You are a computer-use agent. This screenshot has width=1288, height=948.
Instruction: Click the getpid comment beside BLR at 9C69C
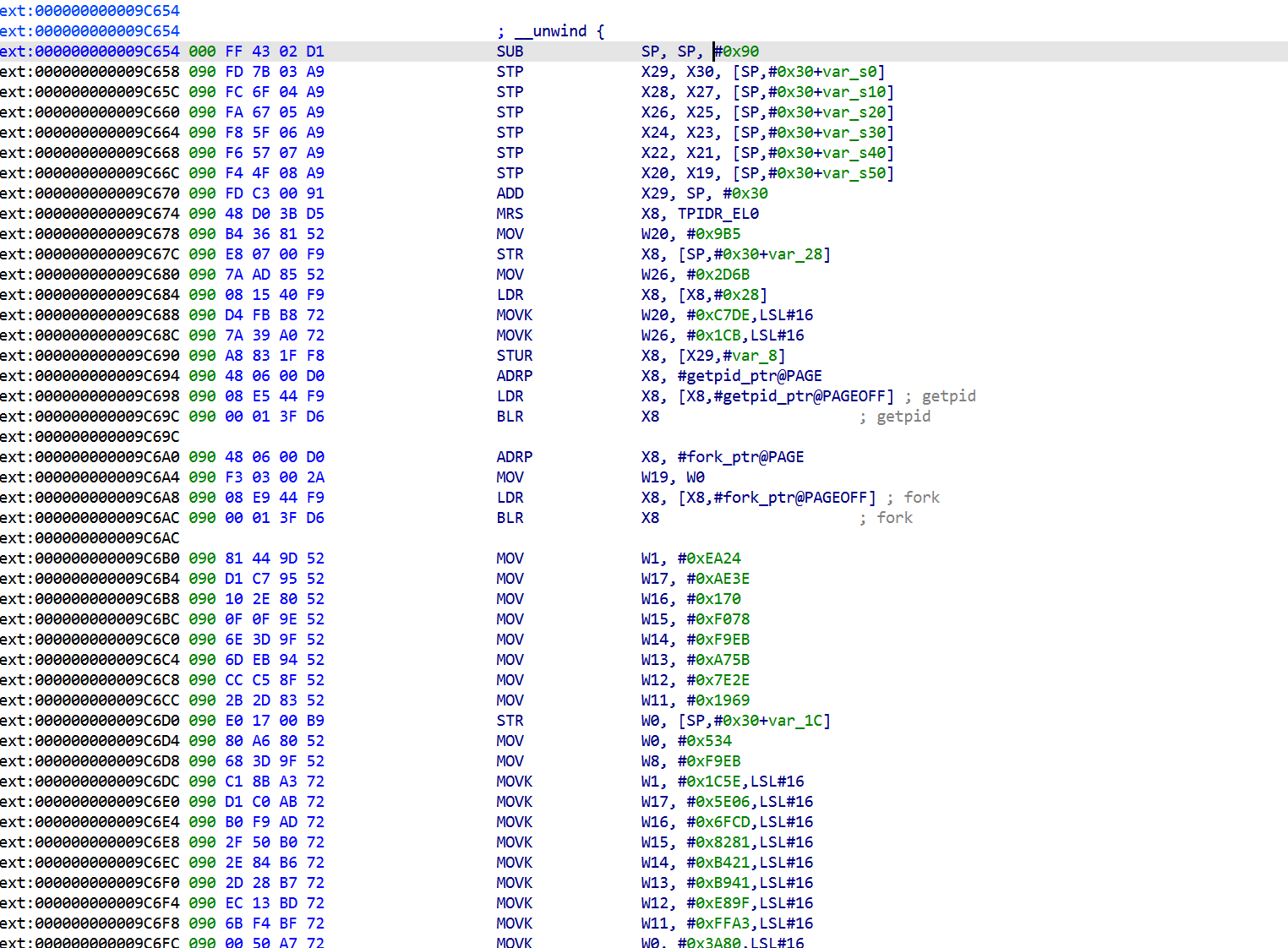pyautogui.click(x=903, y=417)
